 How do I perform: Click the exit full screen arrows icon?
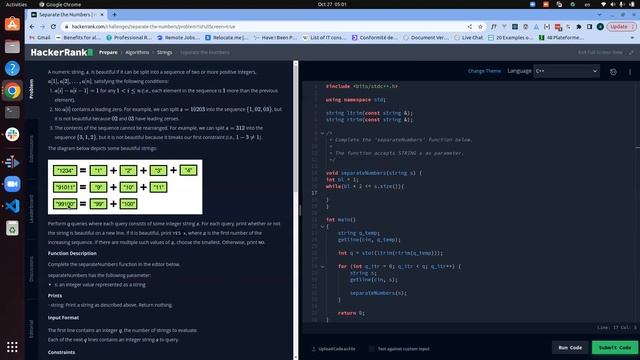tap(631, 52)
